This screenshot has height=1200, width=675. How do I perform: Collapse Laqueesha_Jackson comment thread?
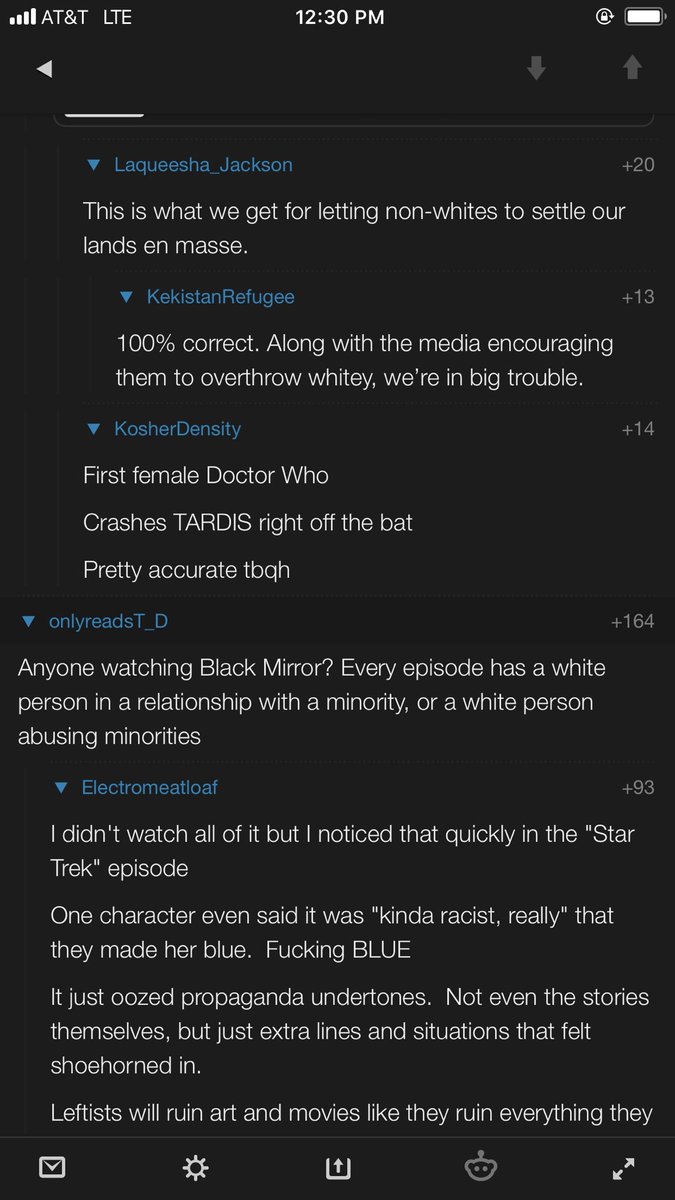94,165
